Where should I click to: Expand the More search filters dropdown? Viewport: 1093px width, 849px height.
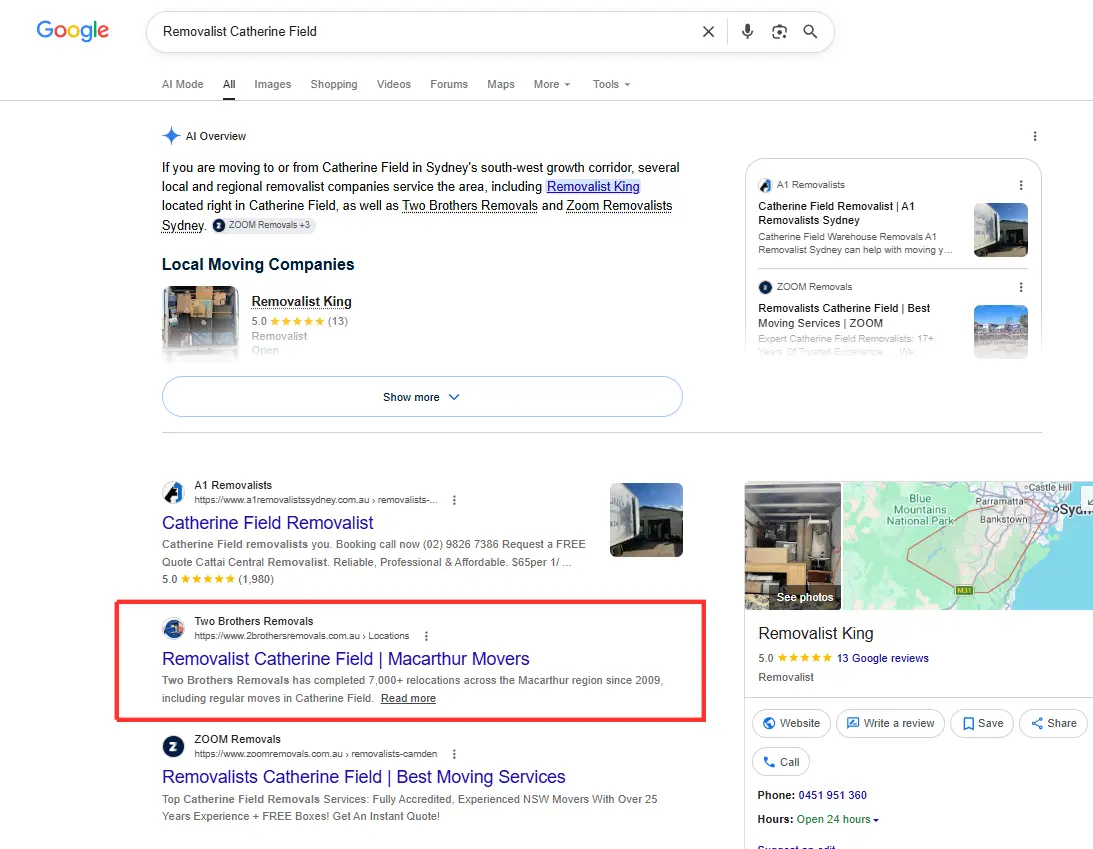(x=552, y=84)
